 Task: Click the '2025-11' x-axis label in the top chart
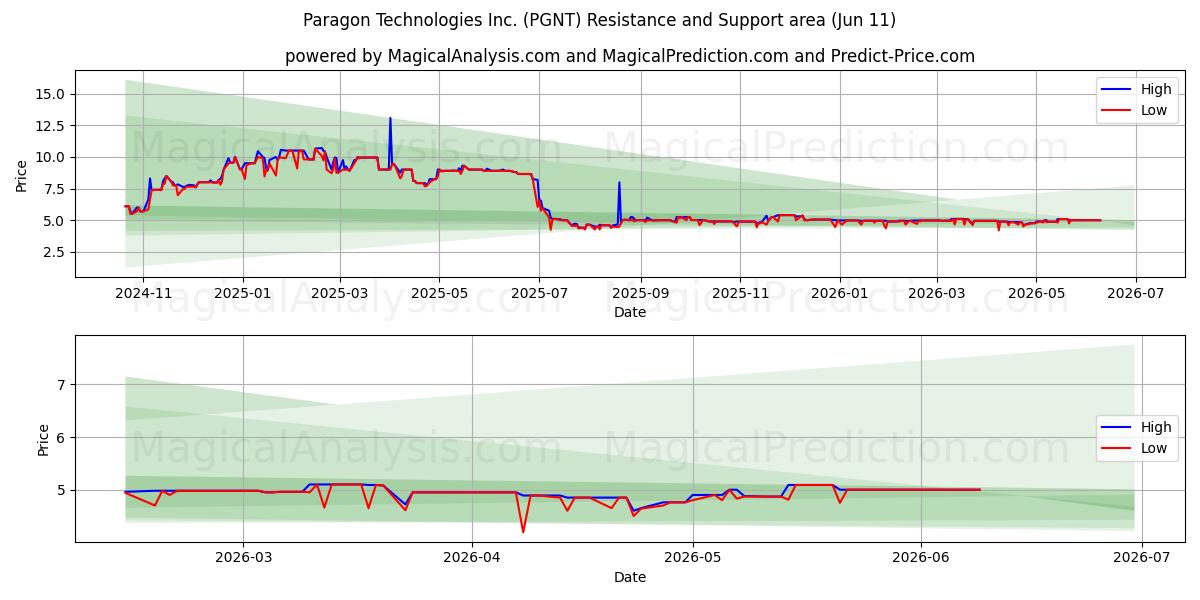click(x=740, y=293)
